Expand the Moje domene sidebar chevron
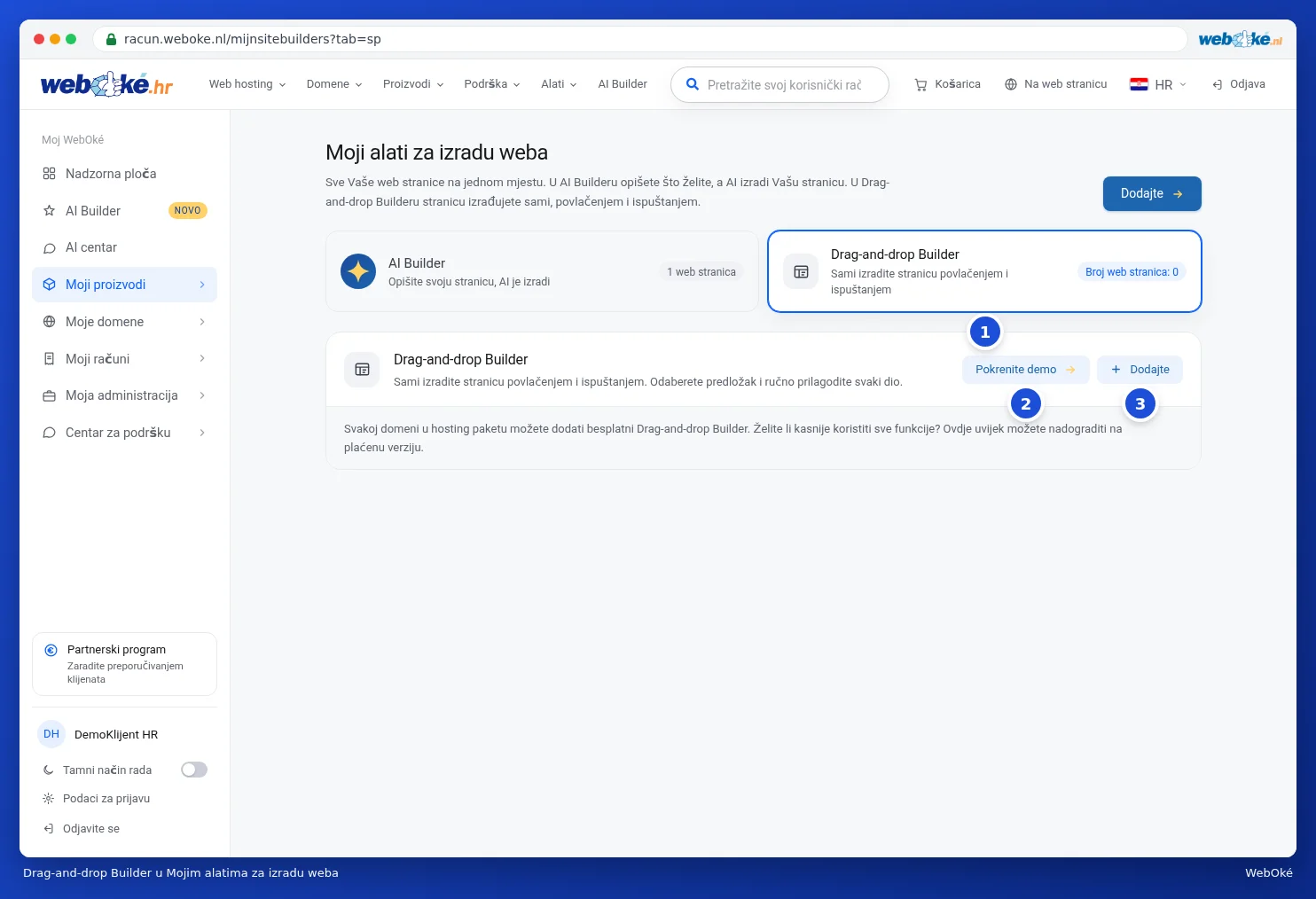Image resolution: width=1316 pixels, height=899 pixels. [202, 322]
